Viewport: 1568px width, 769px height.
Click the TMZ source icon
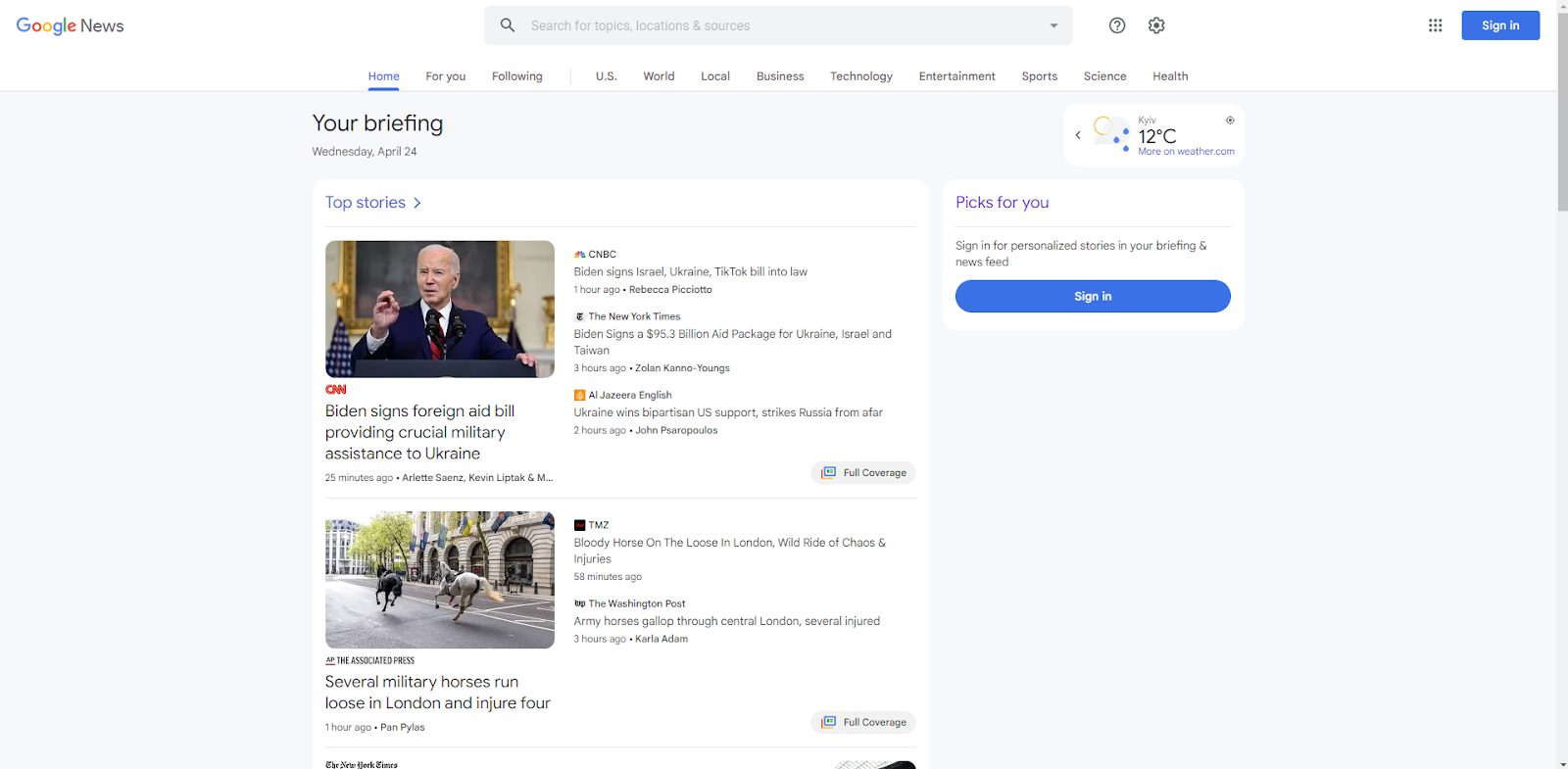click(x=579, y=525)
